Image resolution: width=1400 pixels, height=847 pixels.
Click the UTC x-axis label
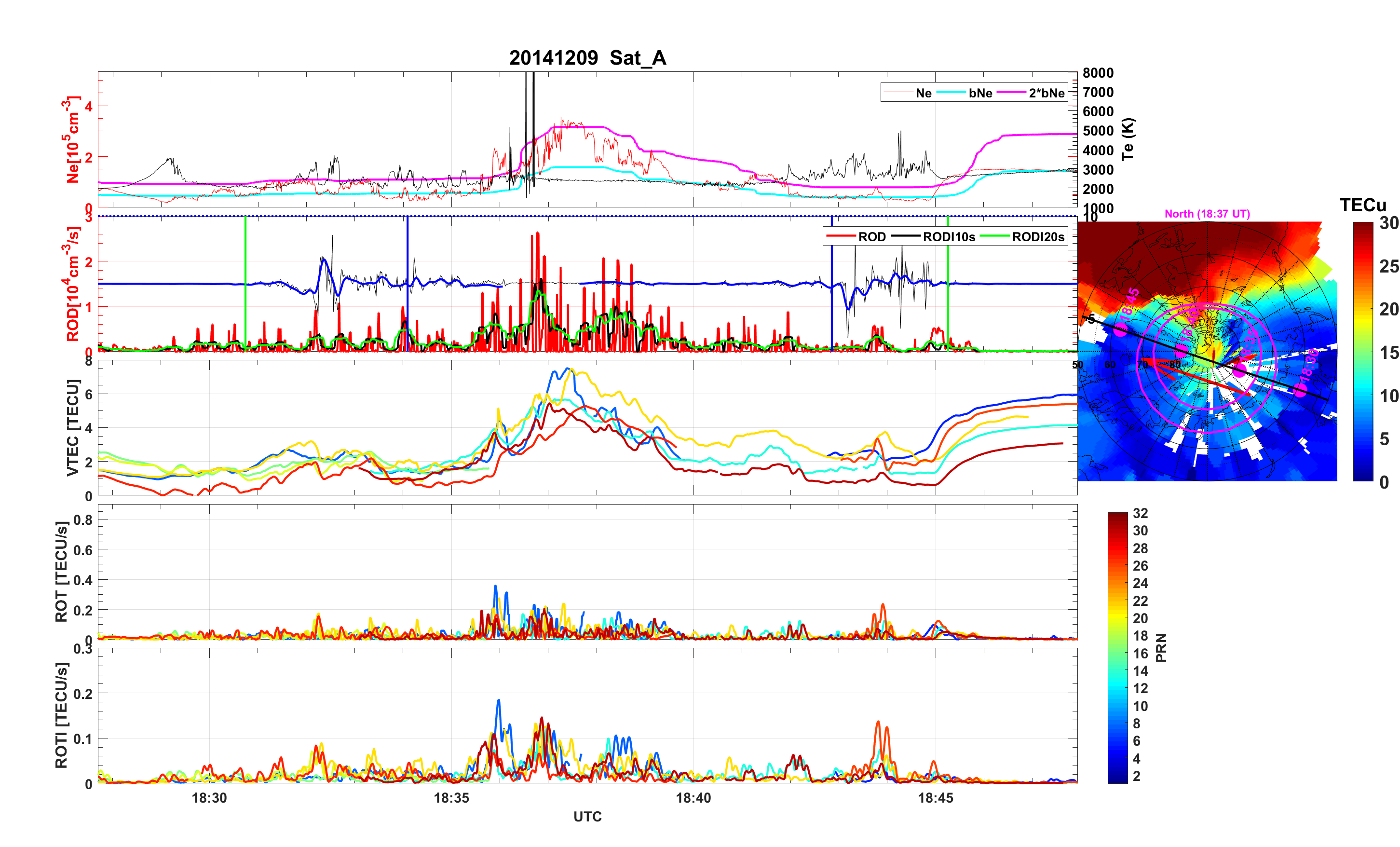[x=587, y=816]
